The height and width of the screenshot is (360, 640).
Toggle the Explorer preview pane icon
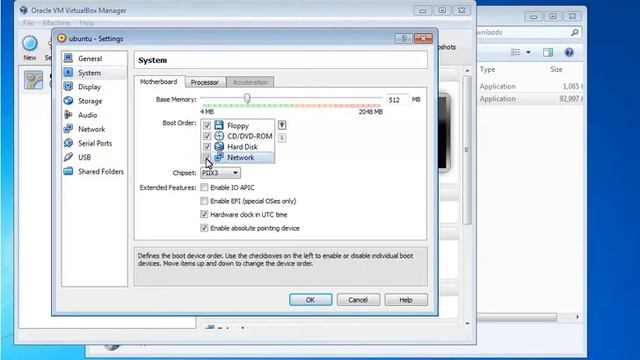point(548,52)
